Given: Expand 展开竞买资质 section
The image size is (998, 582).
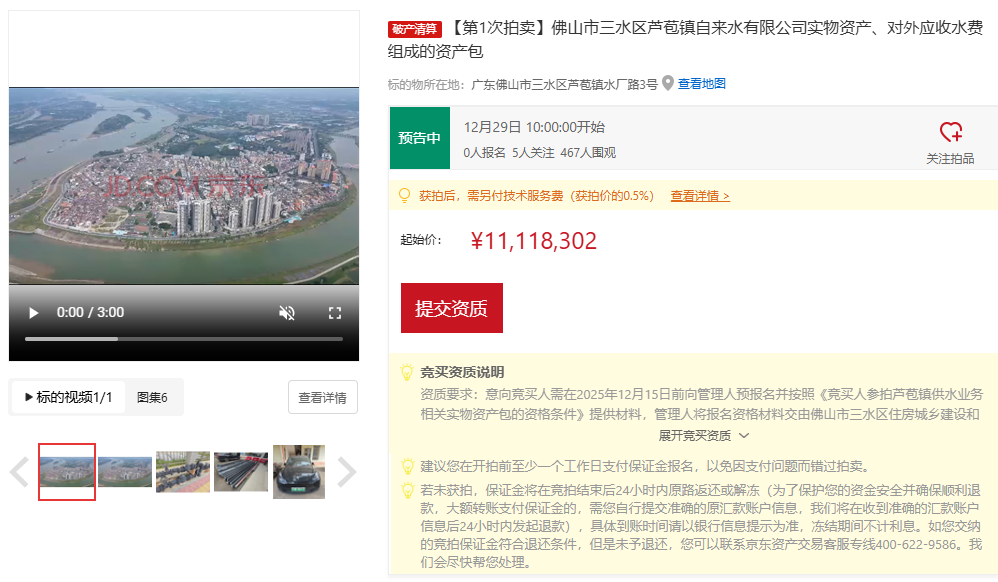Looking at the screenshot, I should click(x=703, y=436).
